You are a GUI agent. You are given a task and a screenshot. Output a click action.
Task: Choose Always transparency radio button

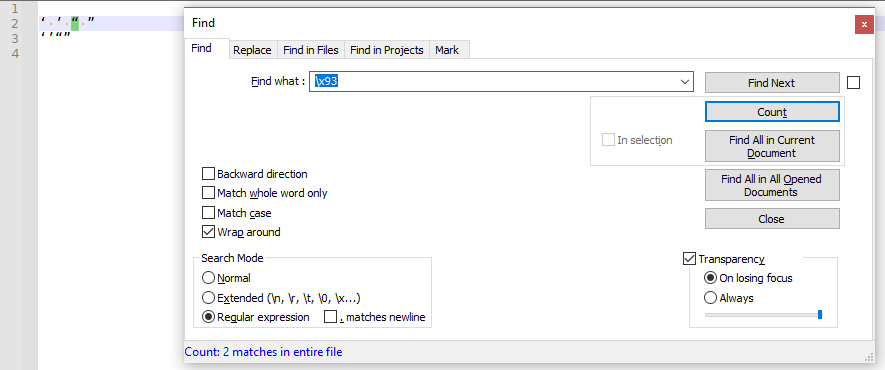coord(711,297)
